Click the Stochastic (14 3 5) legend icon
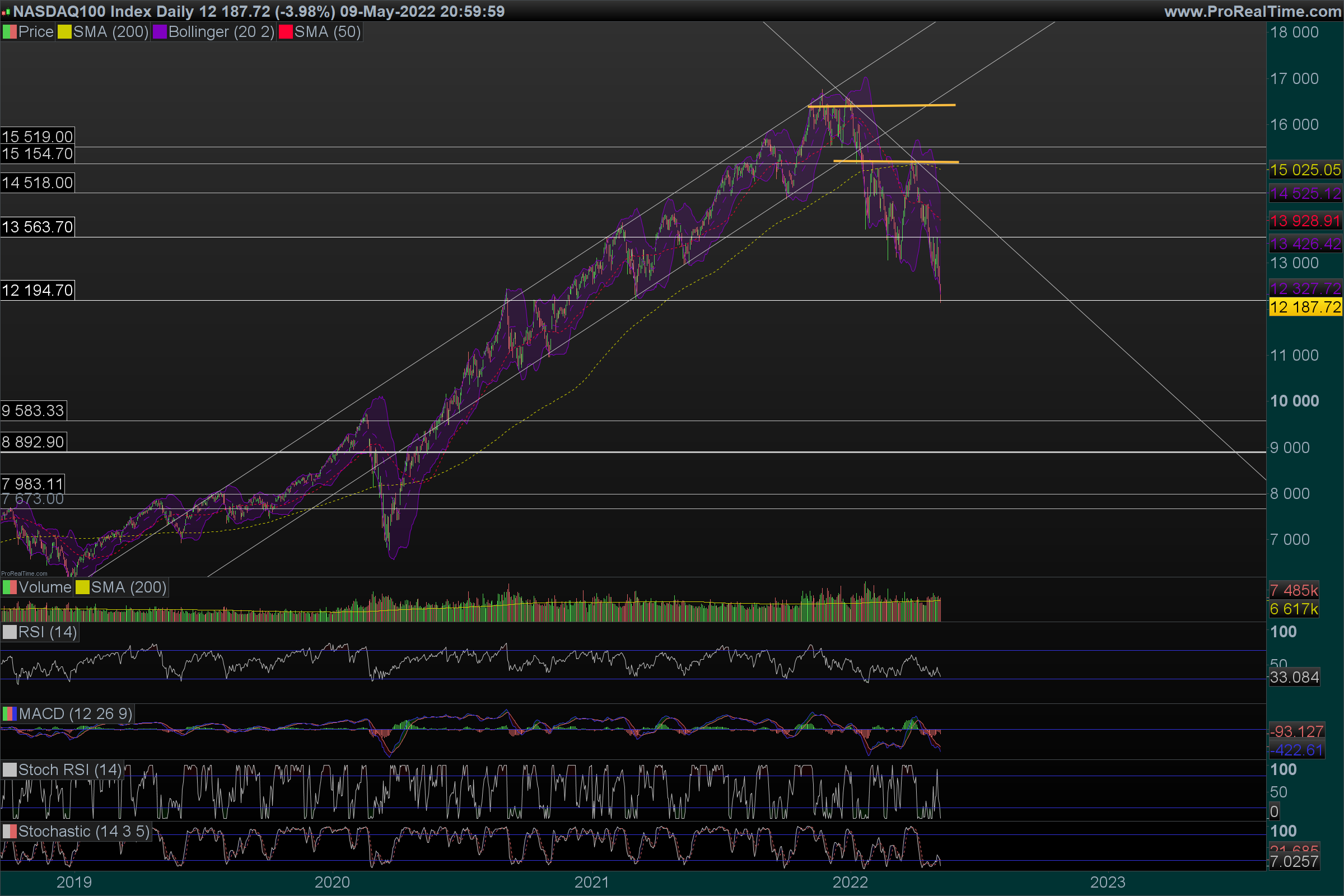This screenshot has height=896, width=1344. coord(10,832)
